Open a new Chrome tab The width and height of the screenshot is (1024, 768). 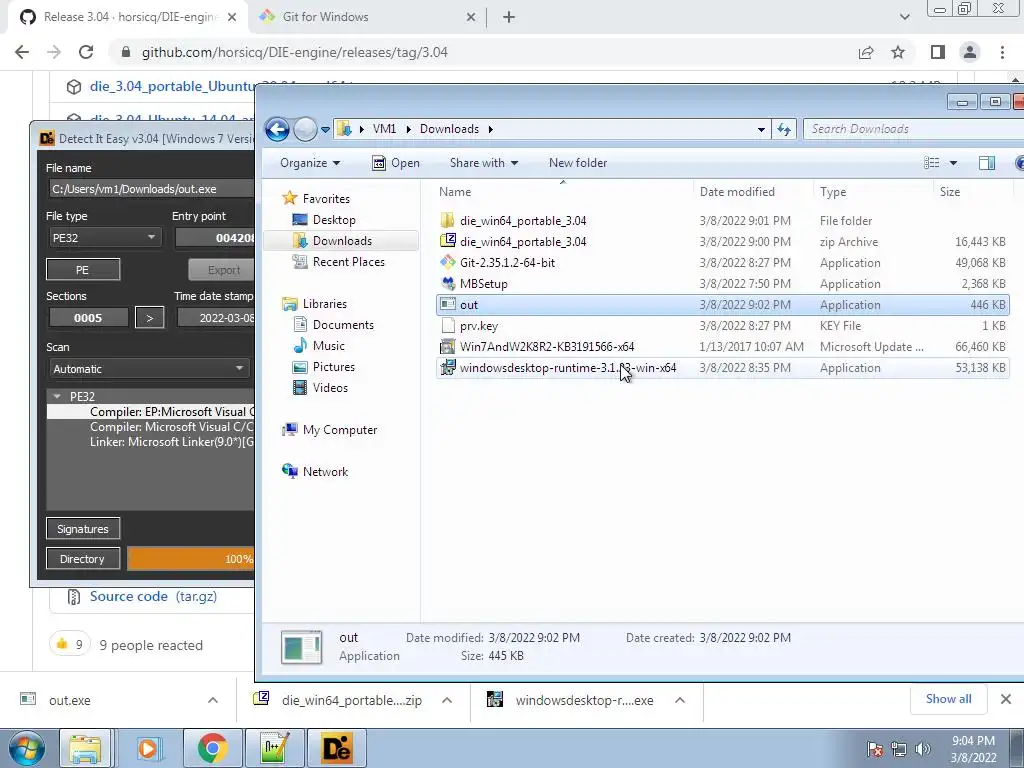(509, 17)
